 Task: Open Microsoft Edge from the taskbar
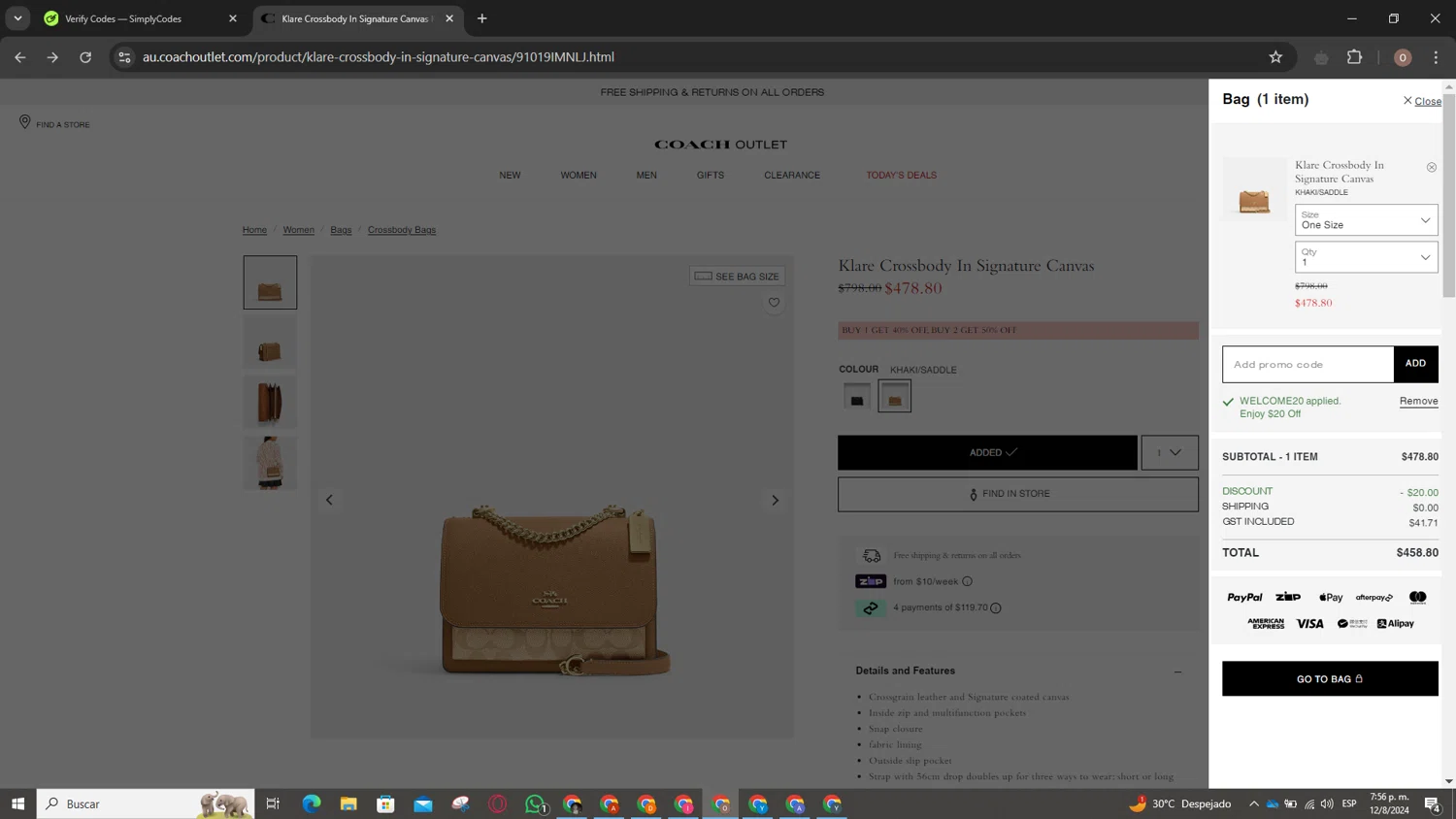(311, 803)
